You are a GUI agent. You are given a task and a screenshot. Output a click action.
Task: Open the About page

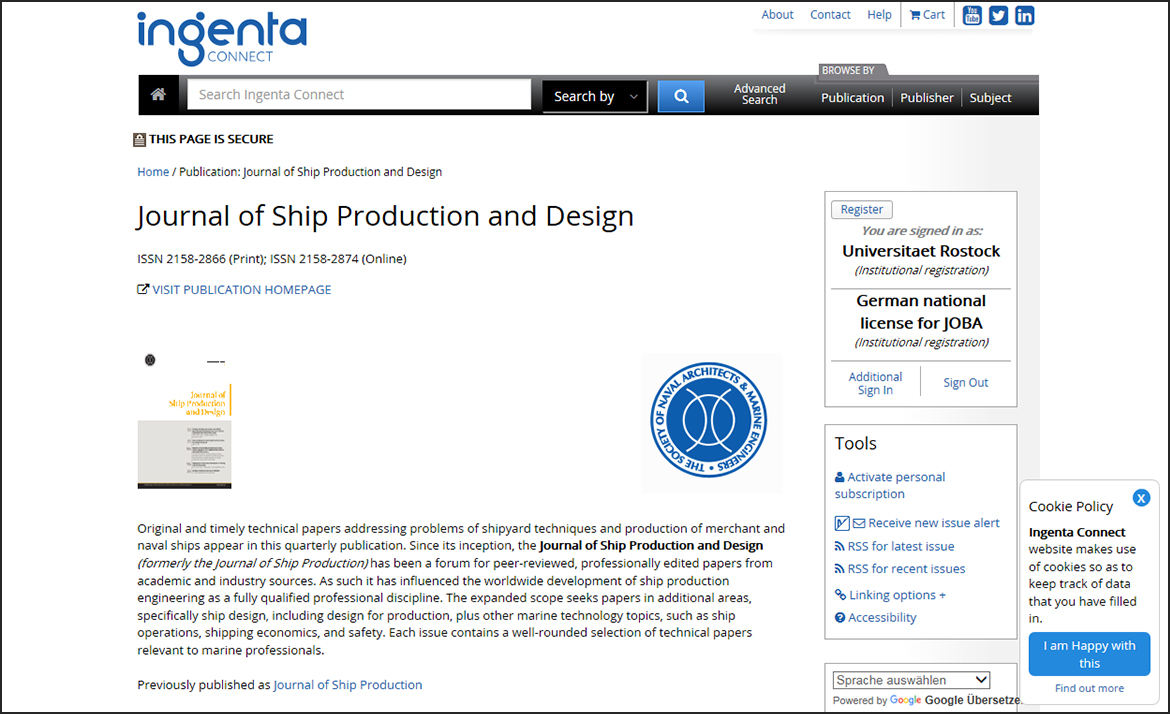point(777,14)
